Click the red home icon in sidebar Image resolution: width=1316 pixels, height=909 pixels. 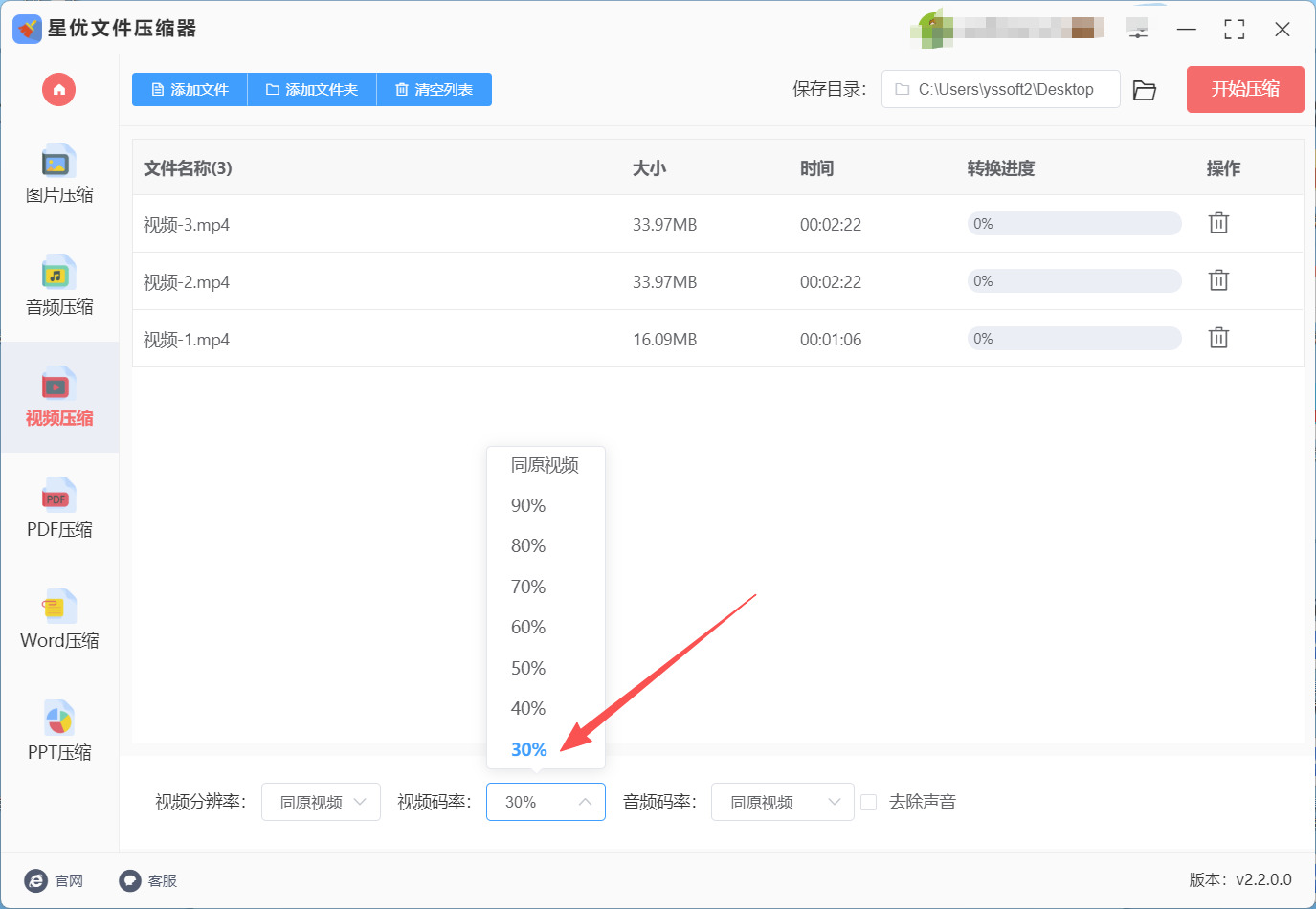click(x=58, y=90)
